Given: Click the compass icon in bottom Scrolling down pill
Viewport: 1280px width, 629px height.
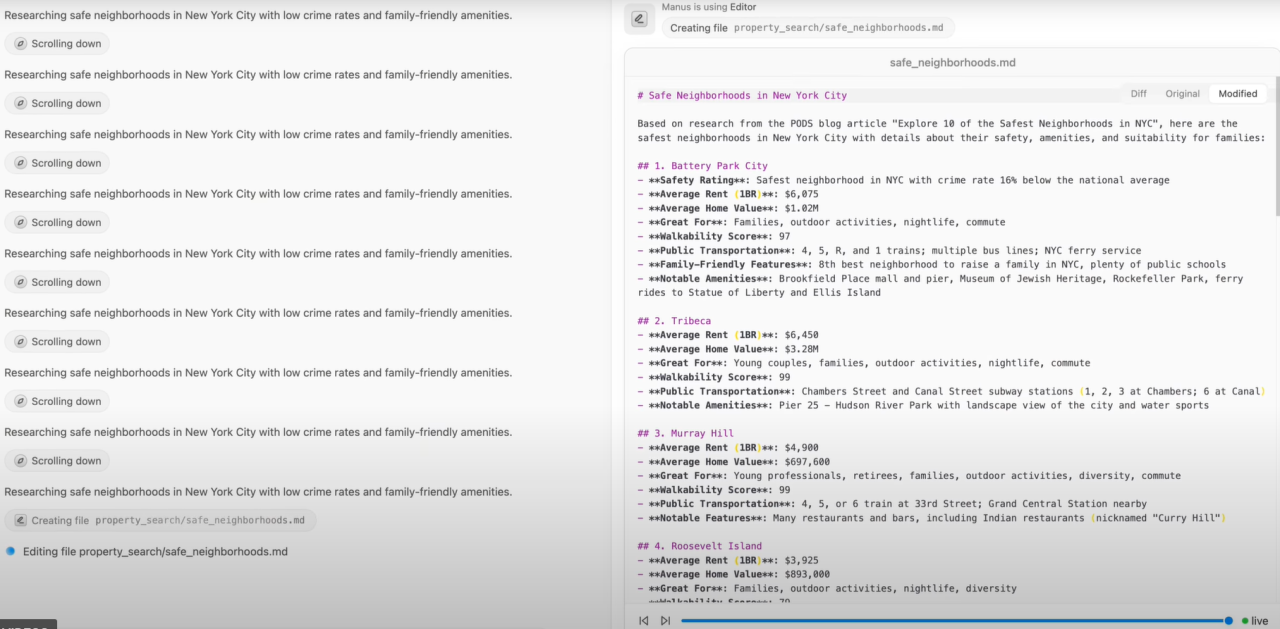Looking at the screenshot, I should [x=20, y=461].
